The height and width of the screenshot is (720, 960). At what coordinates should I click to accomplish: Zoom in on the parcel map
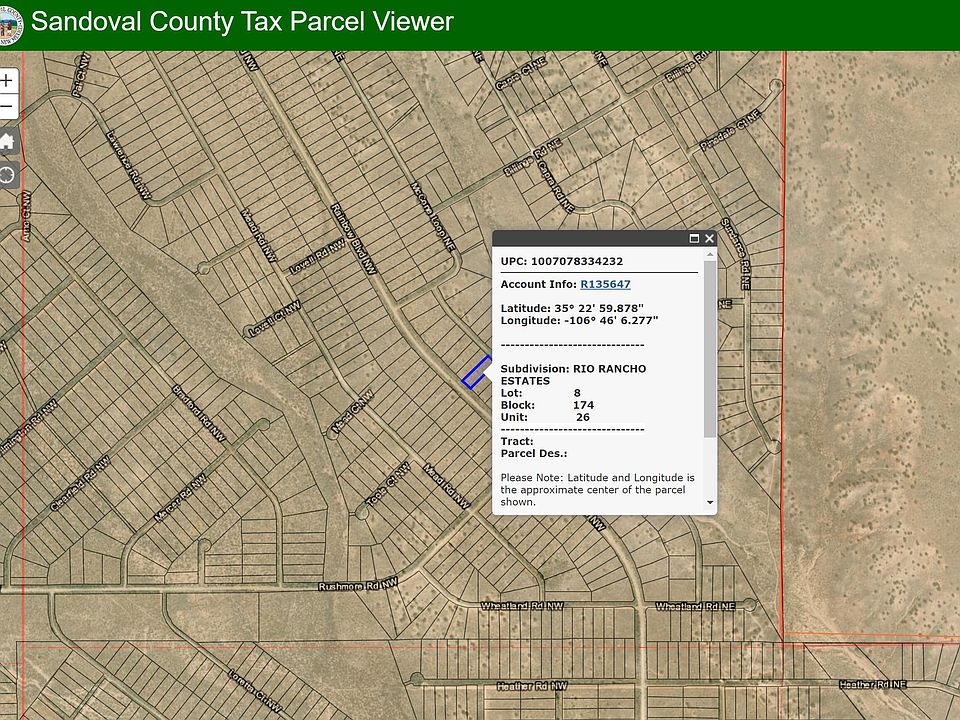point(7,80)
